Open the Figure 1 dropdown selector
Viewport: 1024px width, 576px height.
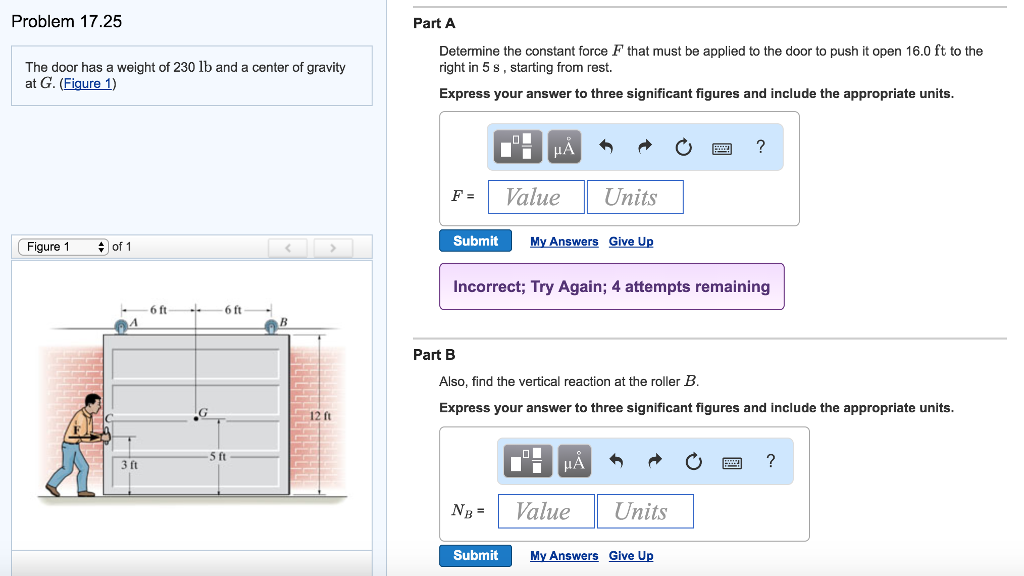(63, 247)
